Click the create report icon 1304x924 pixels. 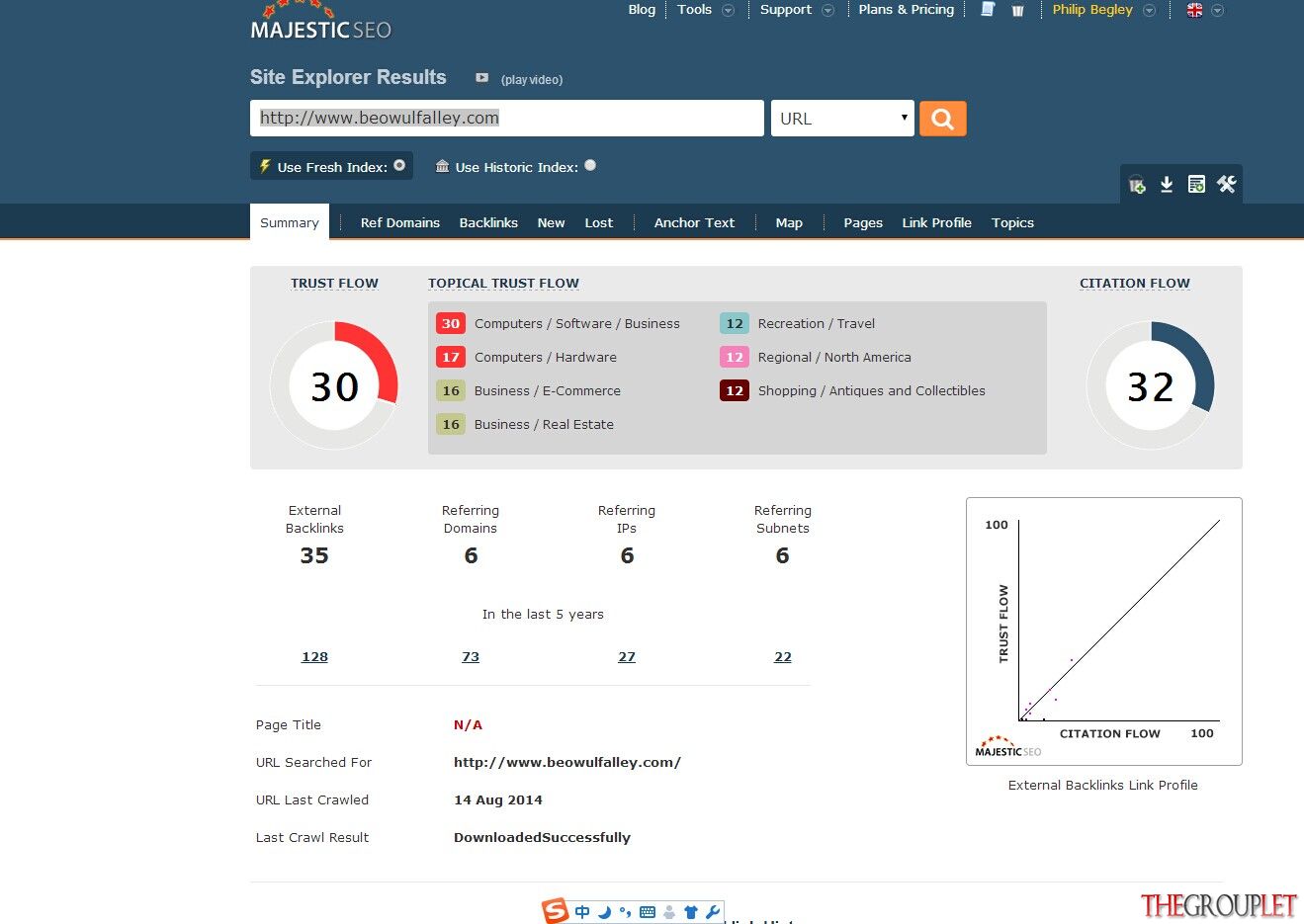[1196, 184]
